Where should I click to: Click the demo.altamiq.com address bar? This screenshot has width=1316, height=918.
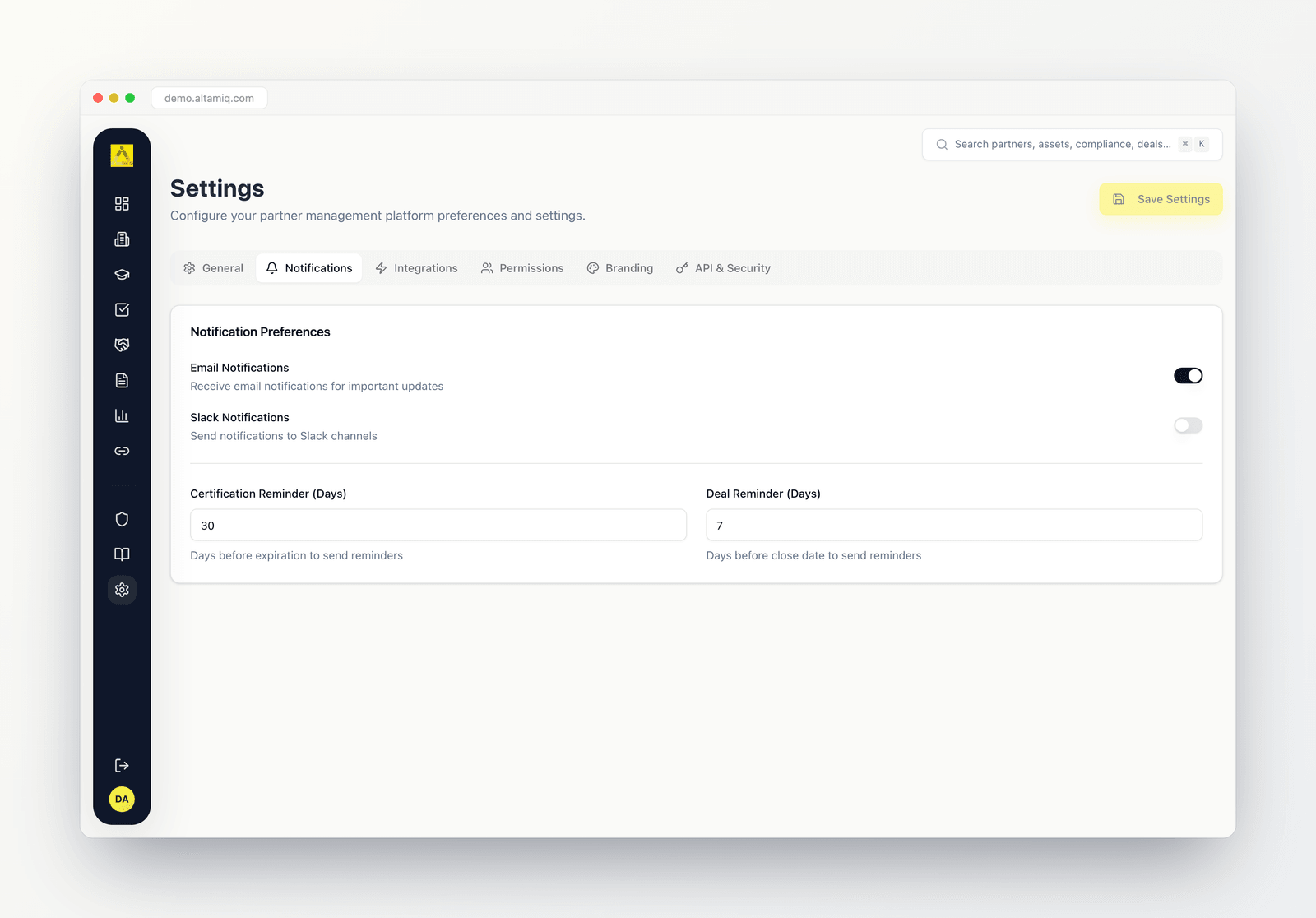pos(209,98)
